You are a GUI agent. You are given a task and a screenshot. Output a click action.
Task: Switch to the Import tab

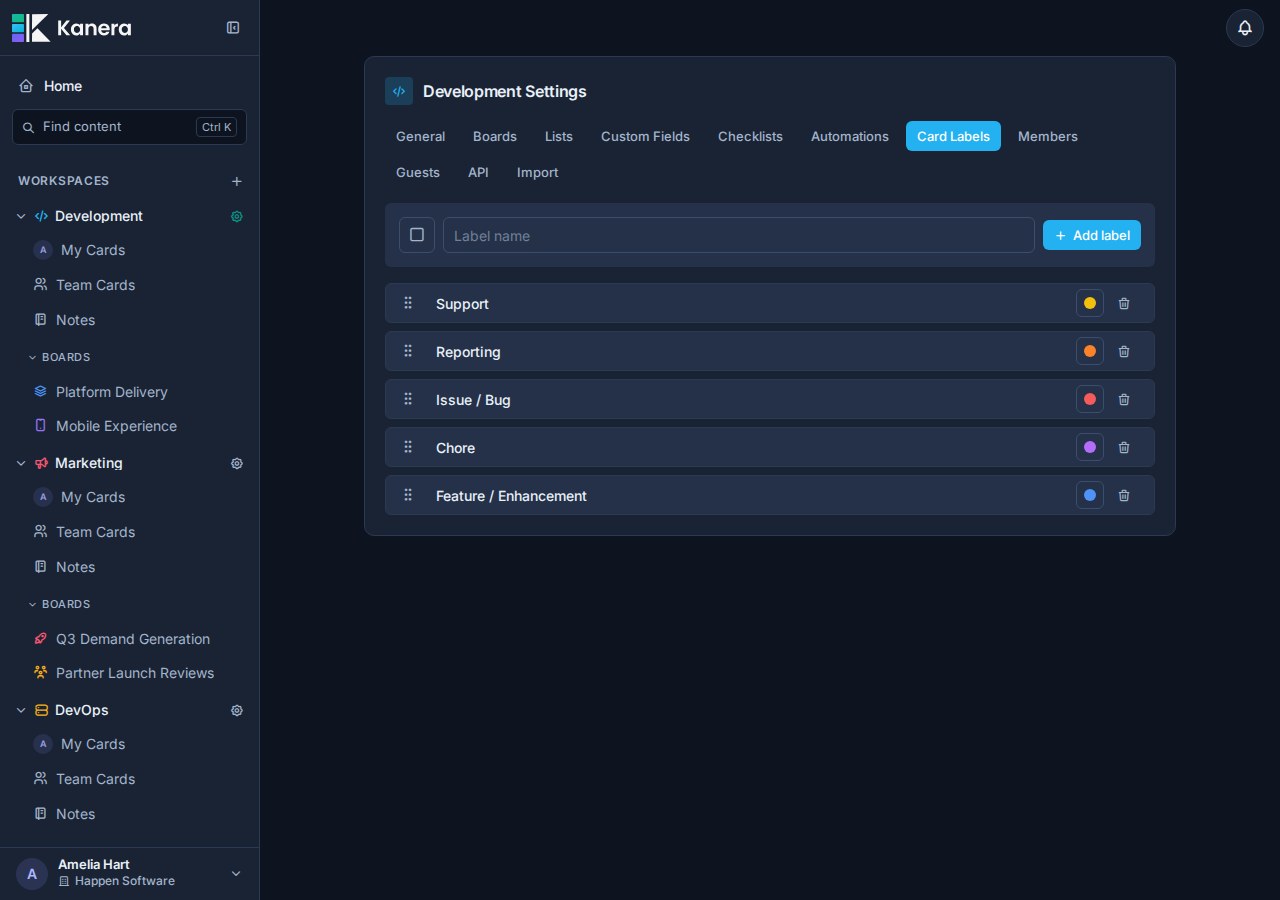(x=538, y=172)
